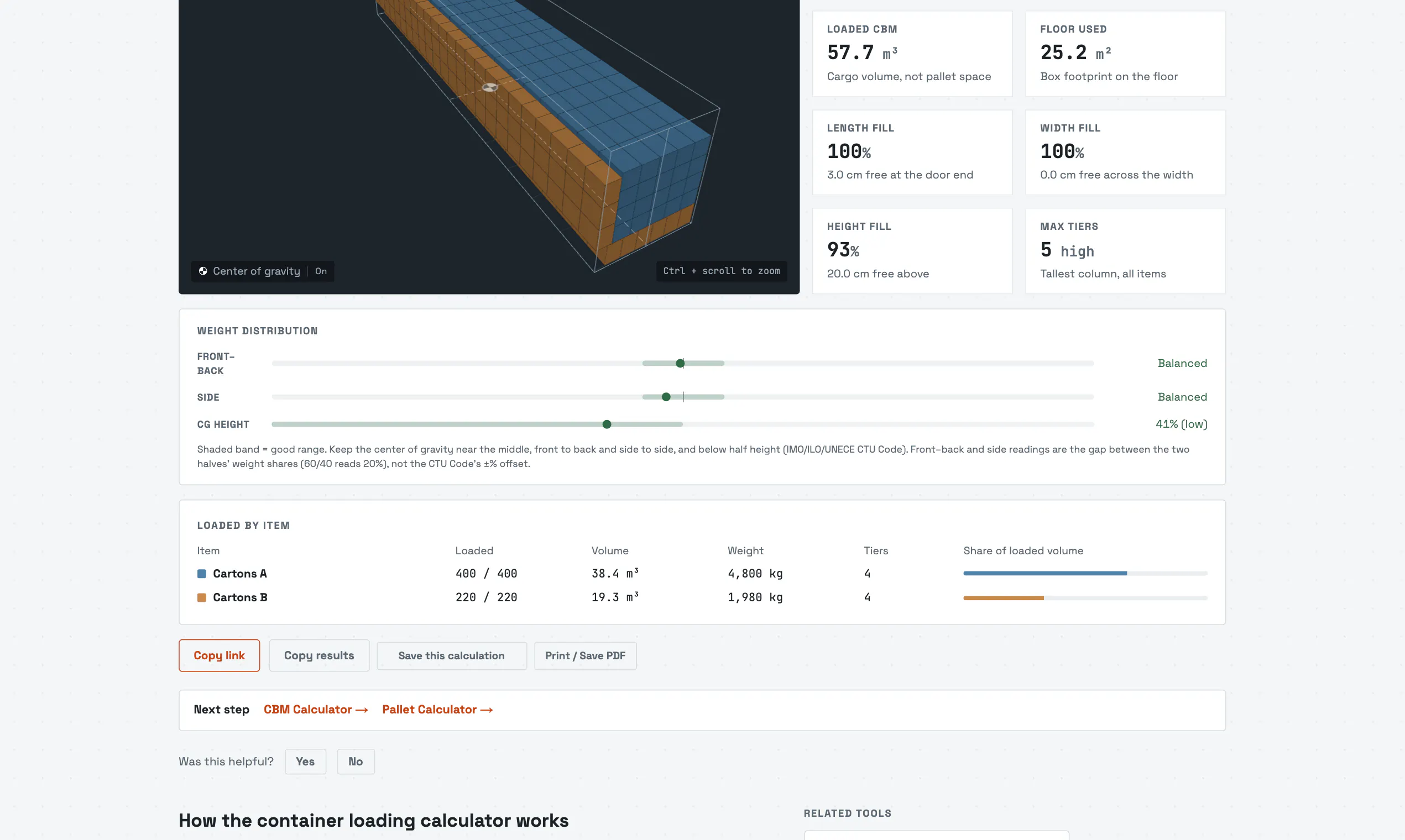1405x840 pixels.
Task: Click the How the container loading calculator works heading
Action: coord(373,820)
